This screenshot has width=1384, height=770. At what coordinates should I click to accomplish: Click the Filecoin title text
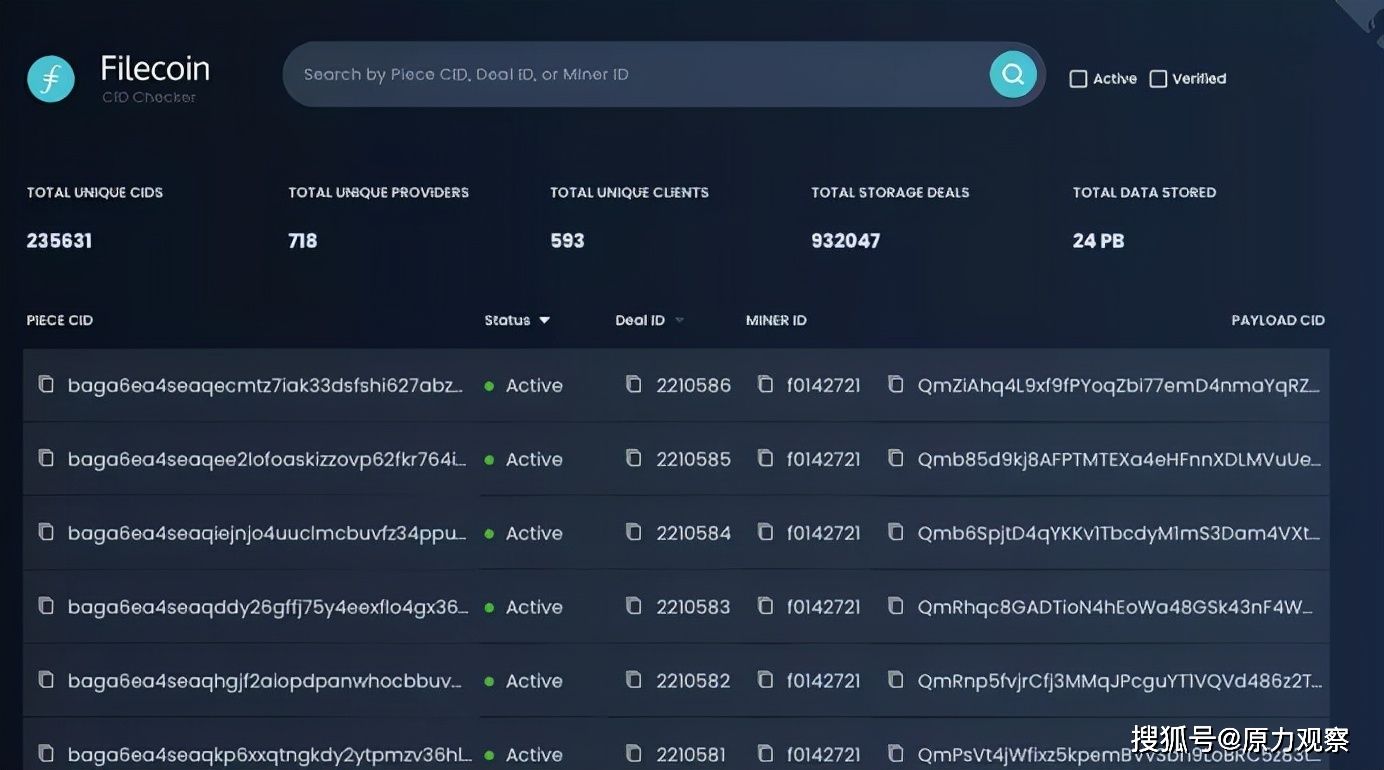coord(155,69)
